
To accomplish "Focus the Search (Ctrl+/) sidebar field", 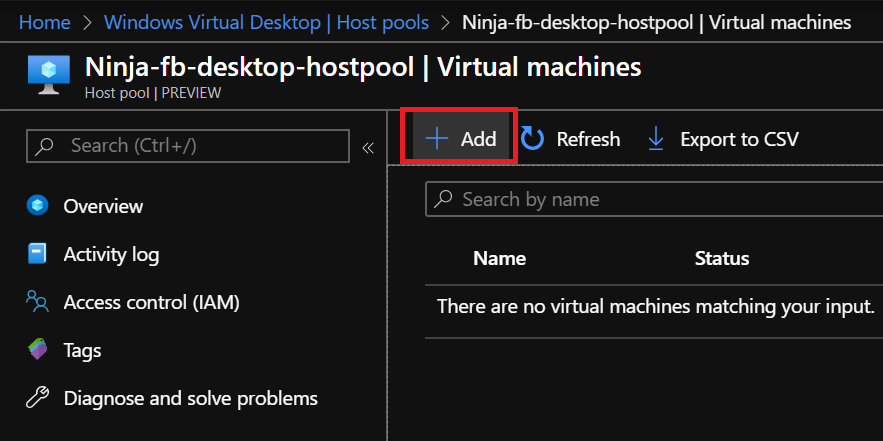I will [188, 146].
